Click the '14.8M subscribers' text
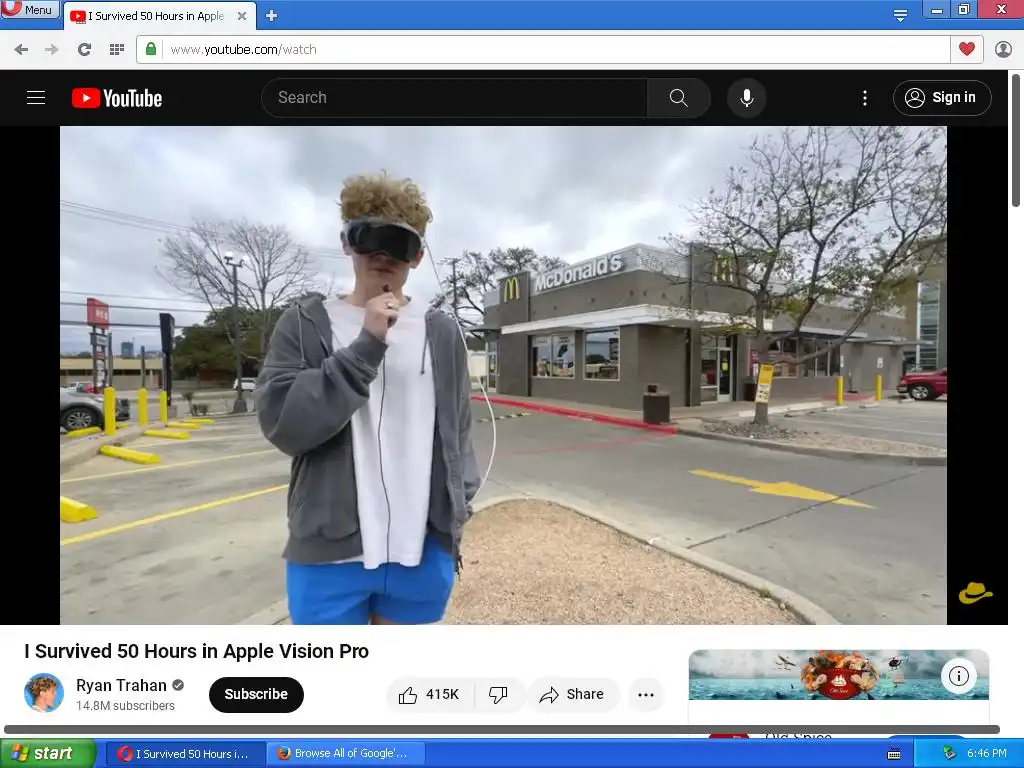Screen dimensions: 1024x768 point(125,706)
